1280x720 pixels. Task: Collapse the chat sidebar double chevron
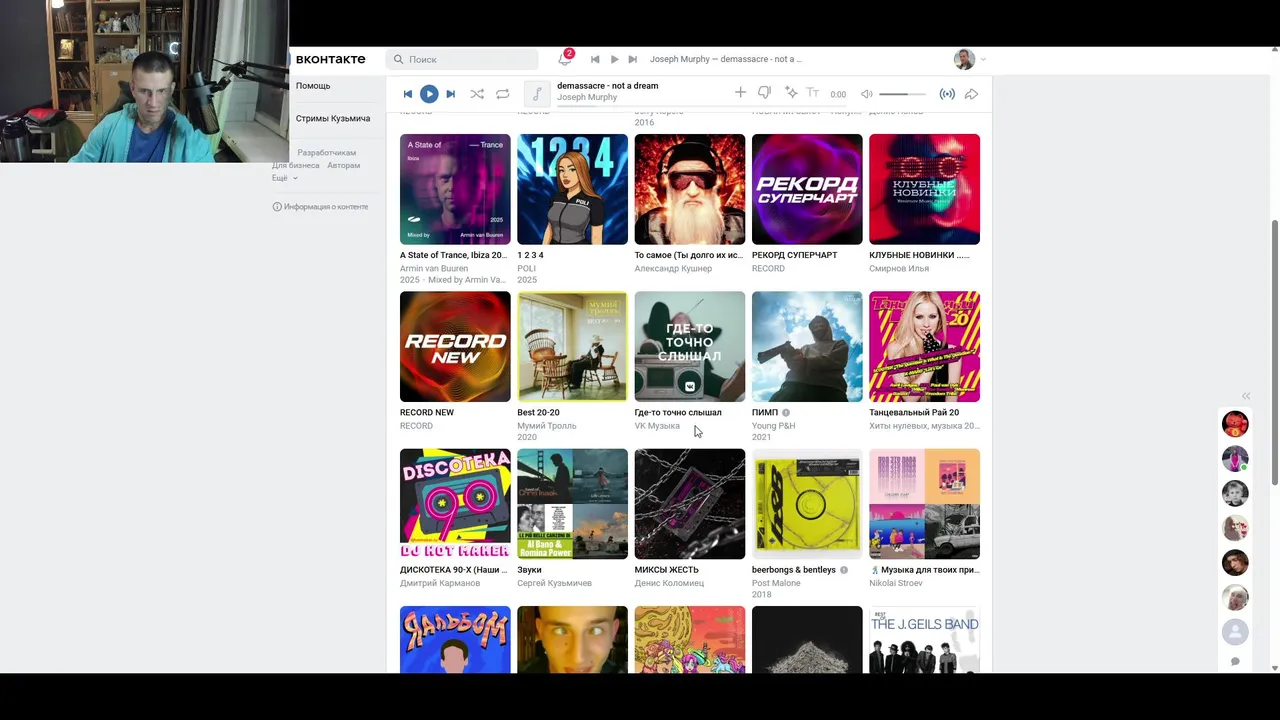tap(1246, 396)
